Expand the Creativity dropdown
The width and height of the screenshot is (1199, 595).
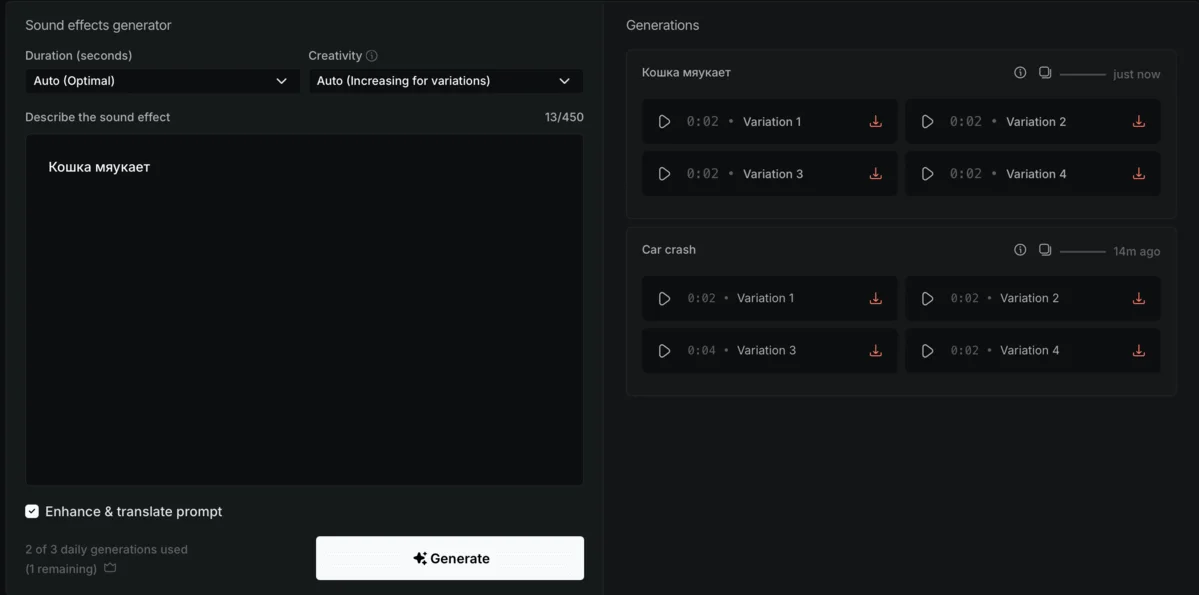445,81
